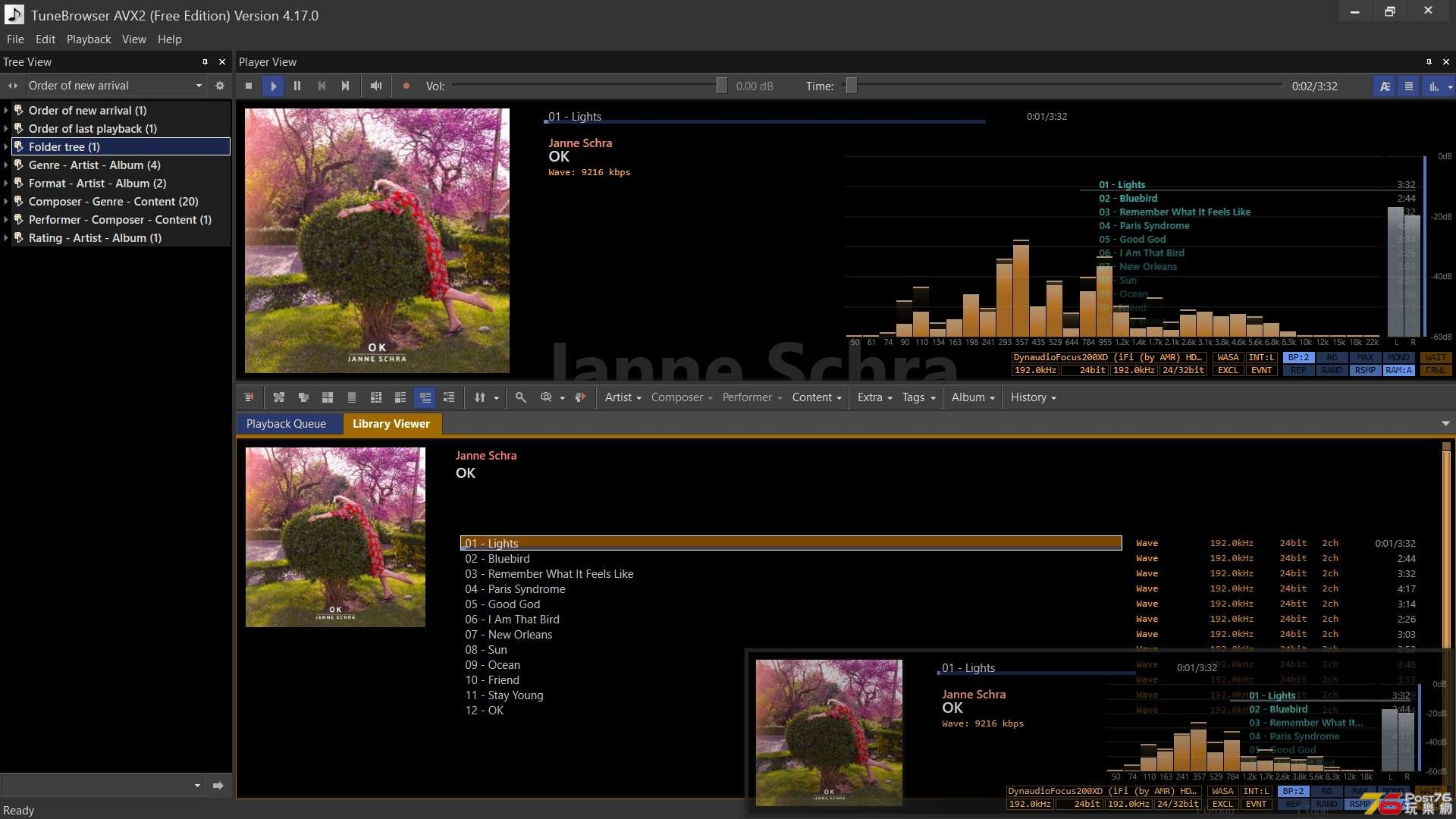
Task: Toggle REP repeat mode
Action: [x=1298, y=370]
